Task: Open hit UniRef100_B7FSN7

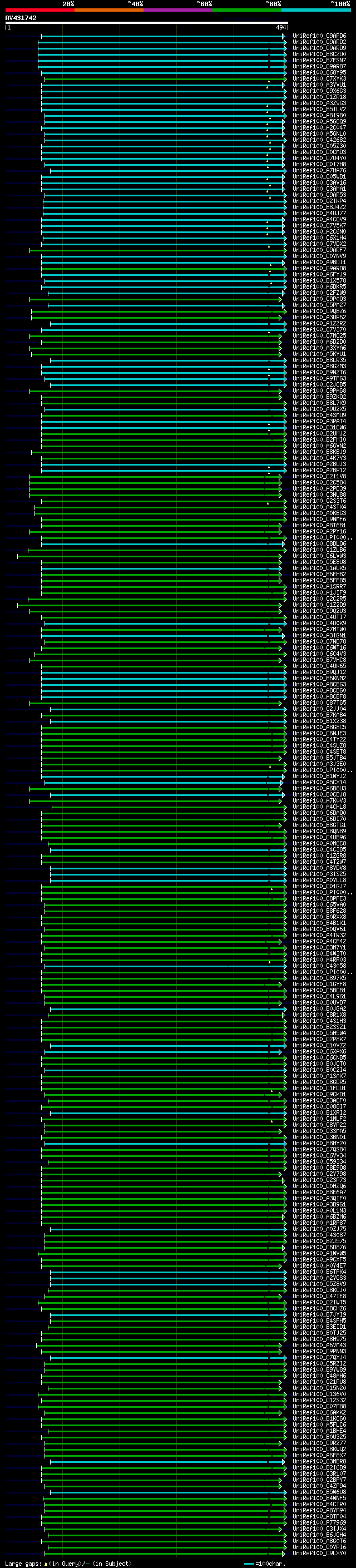Action: point(319,60)
